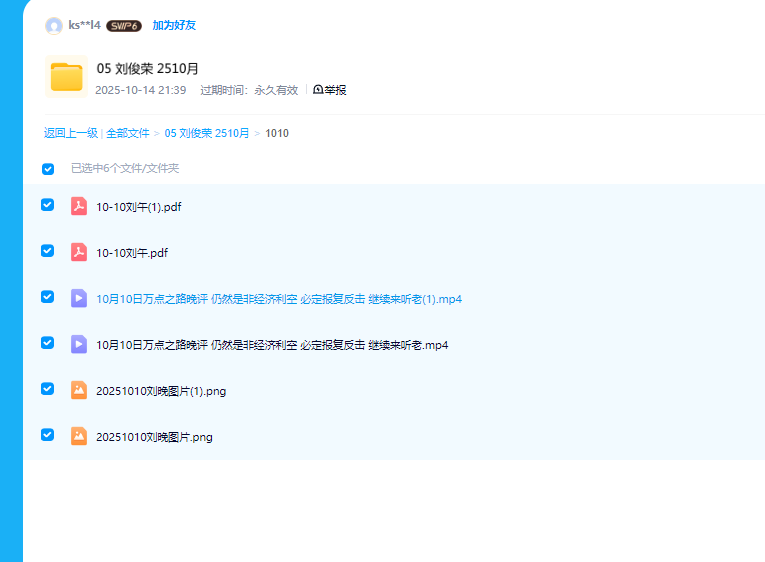The width and height of the screenshot is (765, 562).
Task: Click the yellow shared folder icon
Action: (x=67, y=77)
